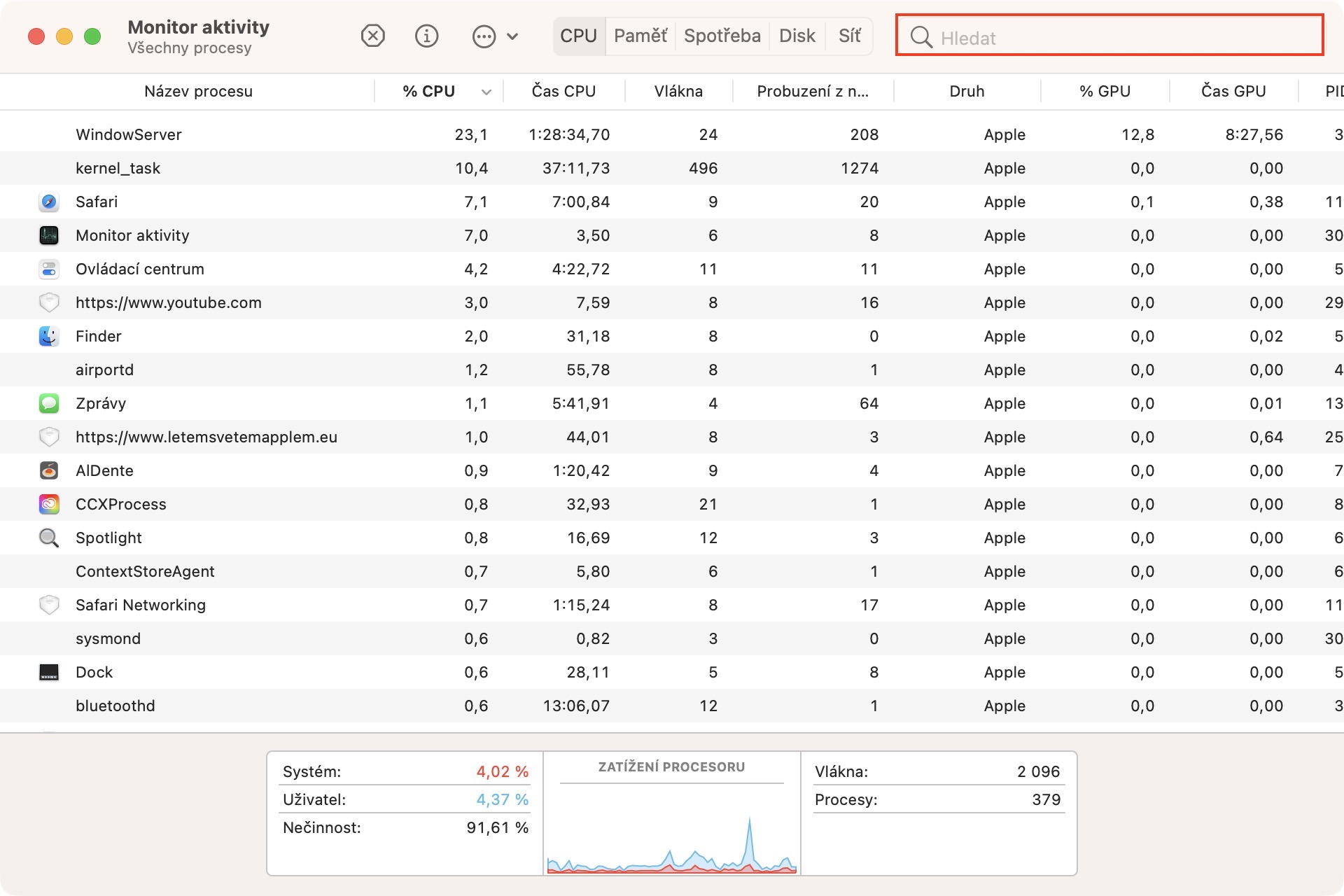Click the more options ellipsis icon
The image size is (1344, 896).
[484, 36]
